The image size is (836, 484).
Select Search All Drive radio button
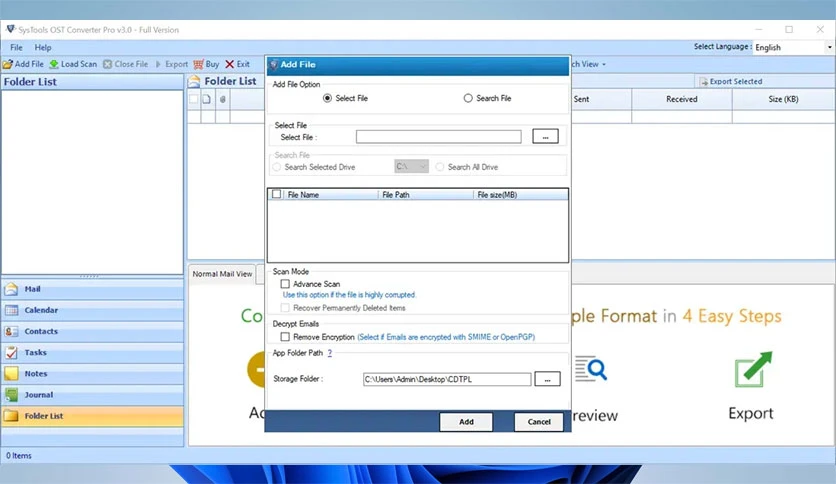(x=439, y=167)
